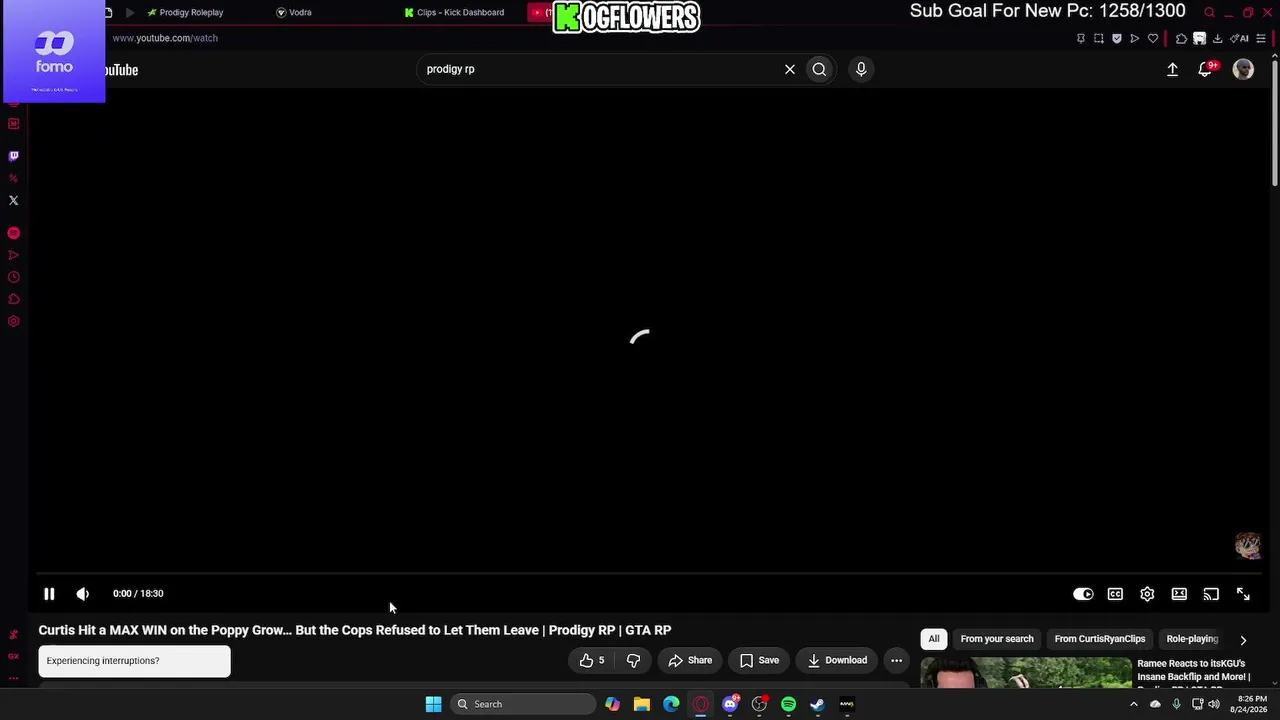Download the video

pos(837,660)
